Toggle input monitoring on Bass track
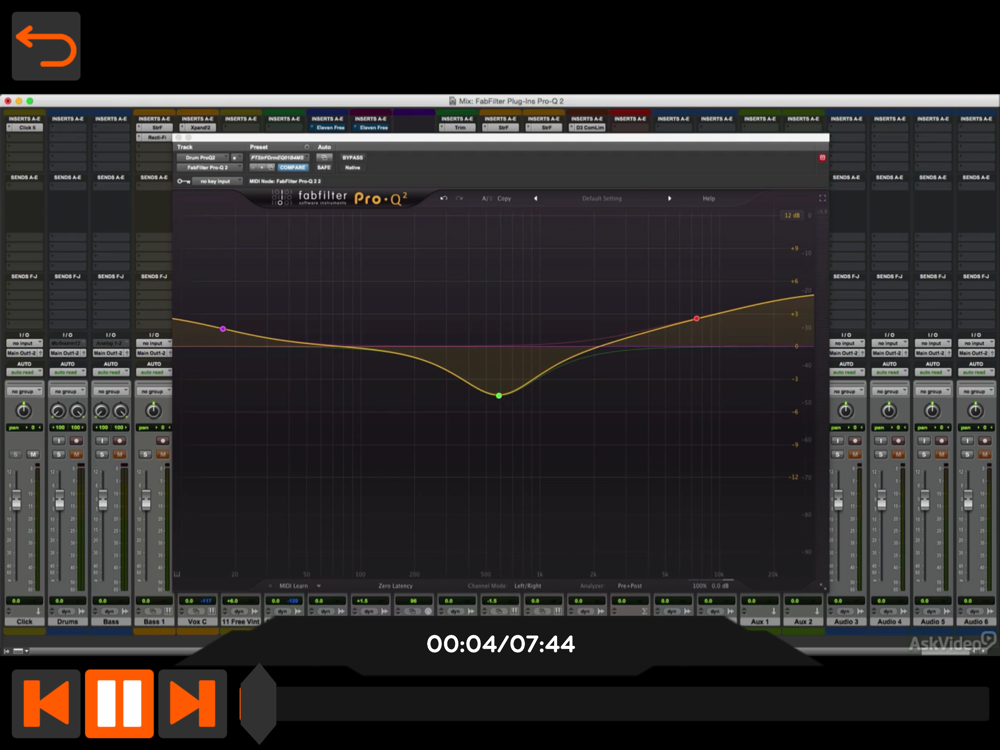The image size is (1000, 750). (x=102, y=441)
